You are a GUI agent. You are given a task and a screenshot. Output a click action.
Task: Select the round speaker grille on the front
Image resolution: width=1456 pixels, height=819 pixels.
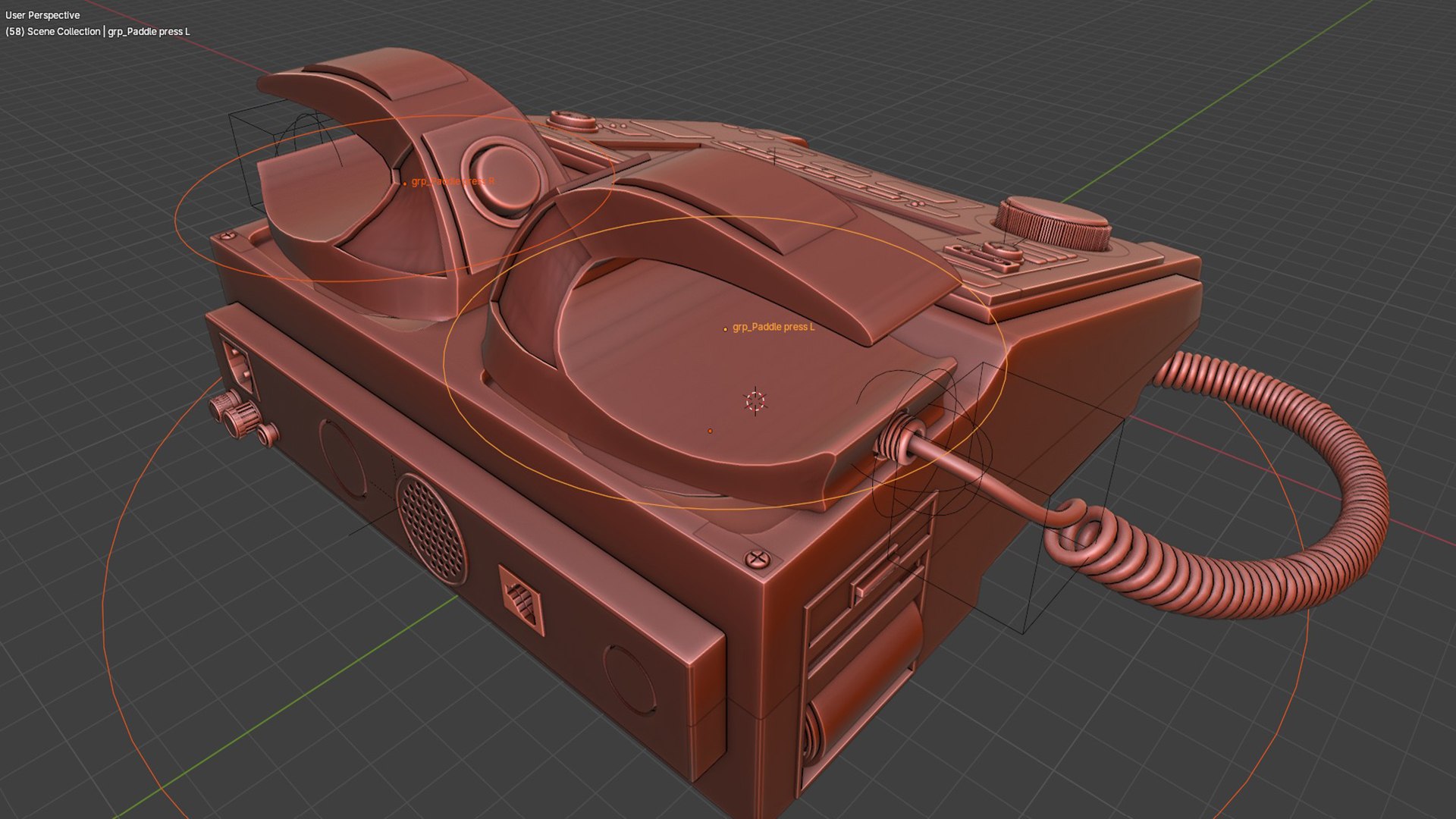click(431, 528)
